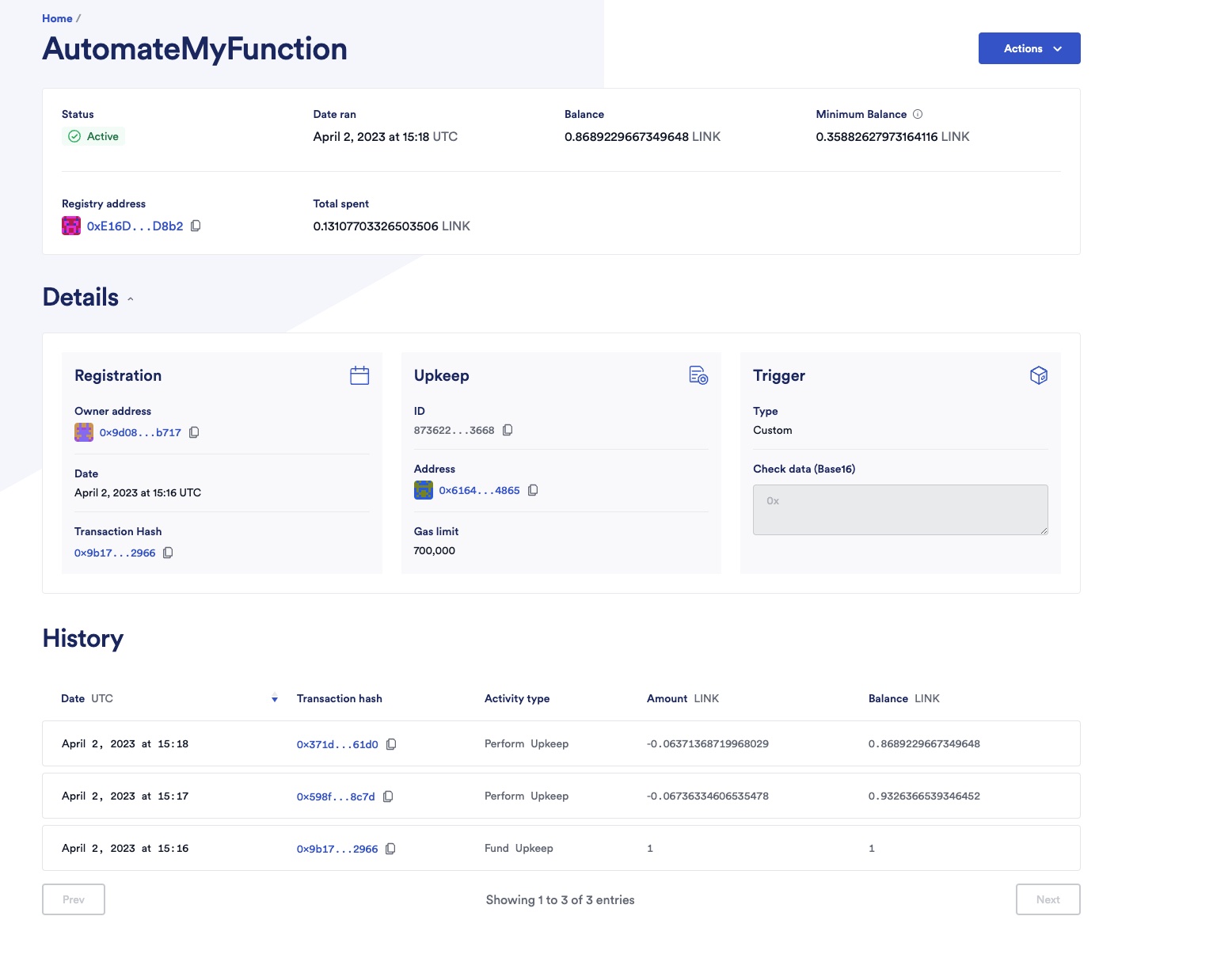The width and height of the screenshot is (1232, 954).
Task: Copy the owner address 0x9d08...b717
Action: pos(194,432)
